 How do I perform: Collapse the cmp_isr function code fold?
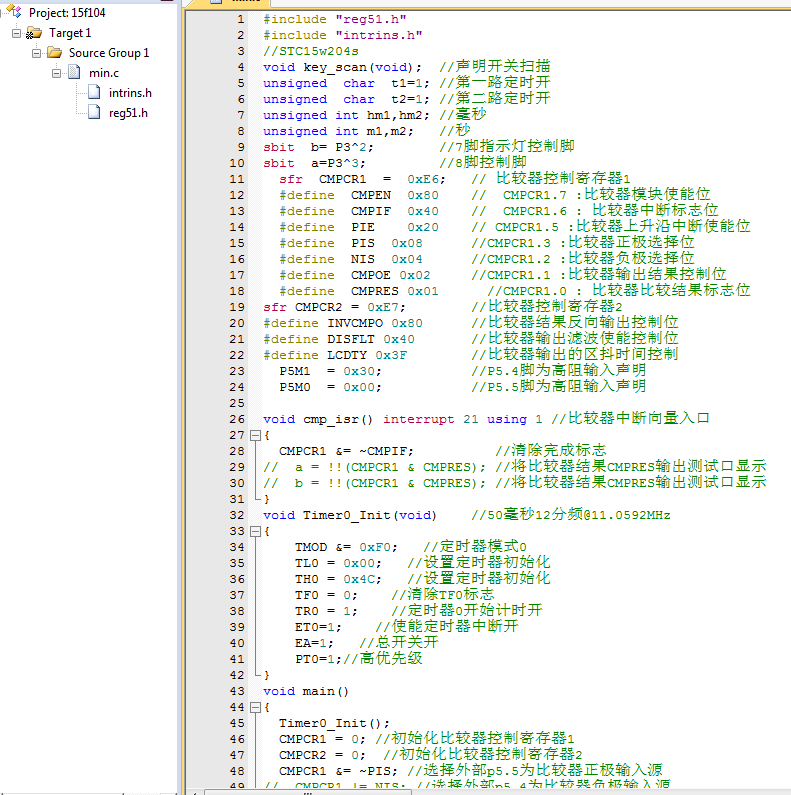[x=256, y=436]
